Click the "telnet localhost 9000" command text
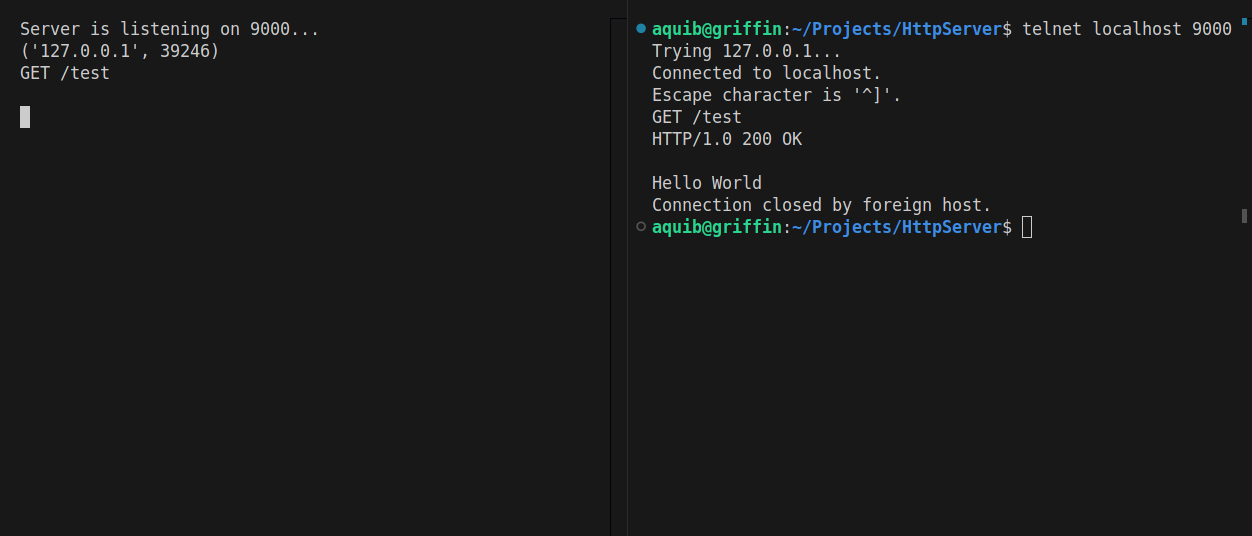Screen dimensions: 1252x536 click(x=1127, y=30)
